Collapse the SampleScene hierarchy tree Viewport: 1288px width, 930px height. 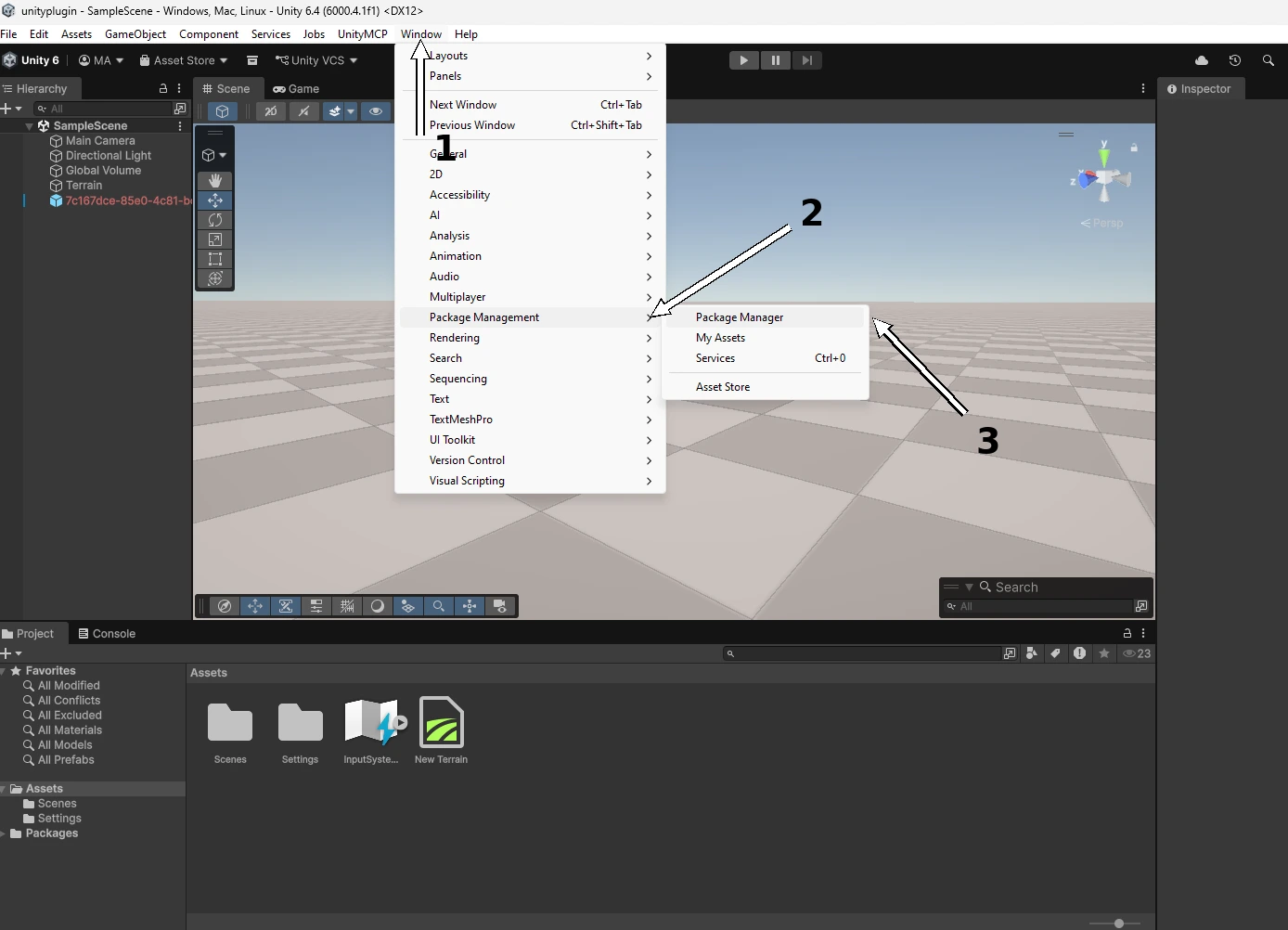[30, 125]
